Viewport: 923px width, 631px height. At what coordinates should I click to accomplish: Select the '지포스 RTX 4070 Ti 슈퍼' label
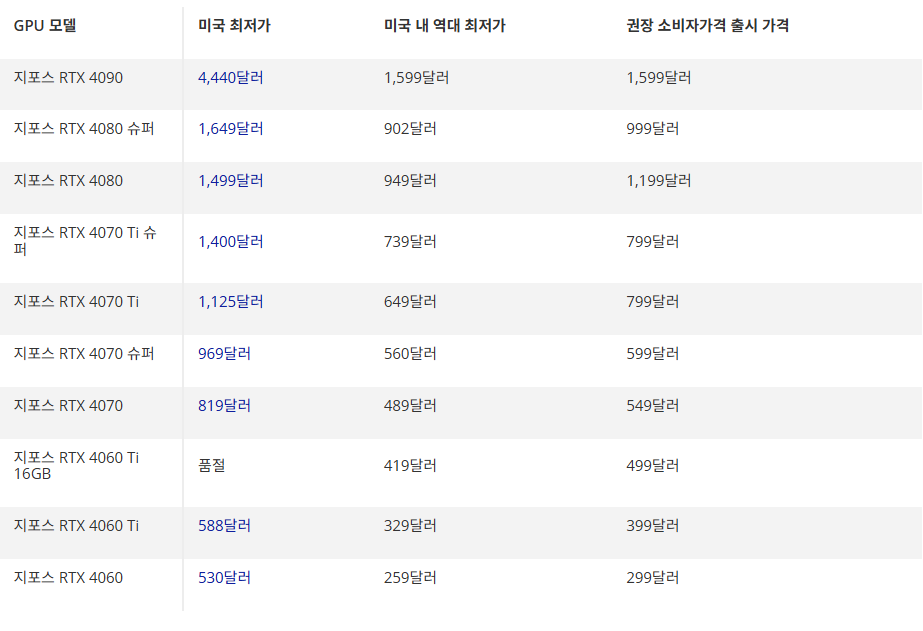point(85,241)
